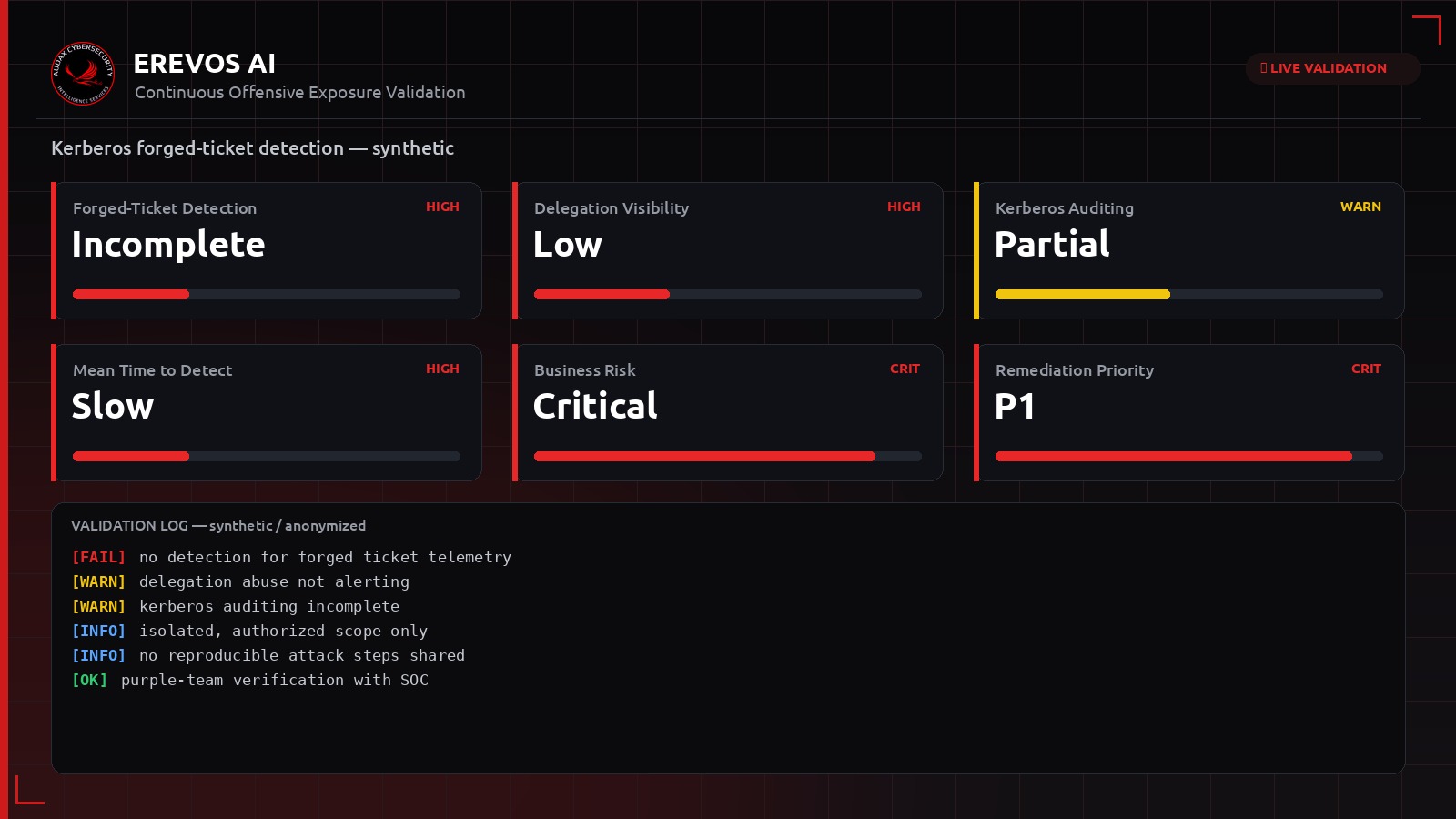Click the Business Risk progress bar
1456x819 pixels.
click(x=728, y=456)
